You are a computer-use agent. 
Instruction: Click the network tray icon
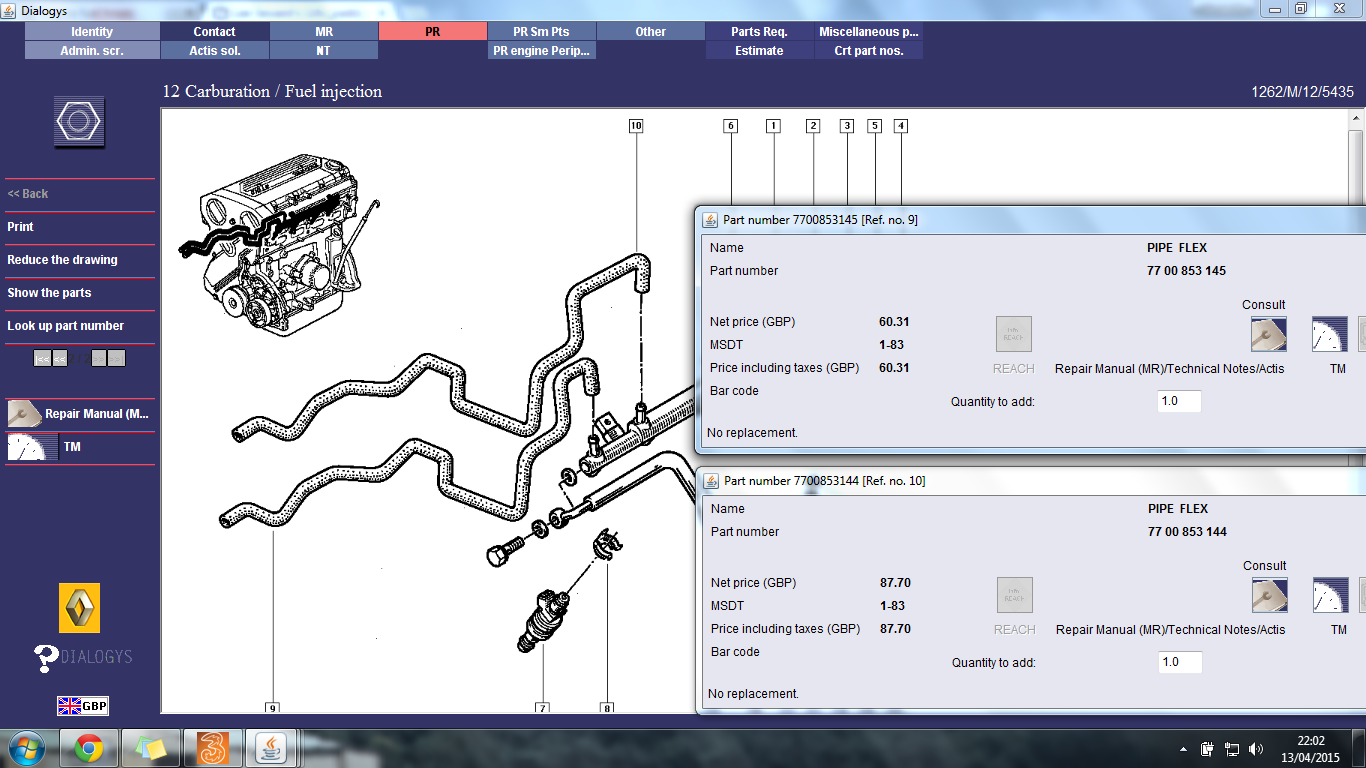pos(1232,748)
